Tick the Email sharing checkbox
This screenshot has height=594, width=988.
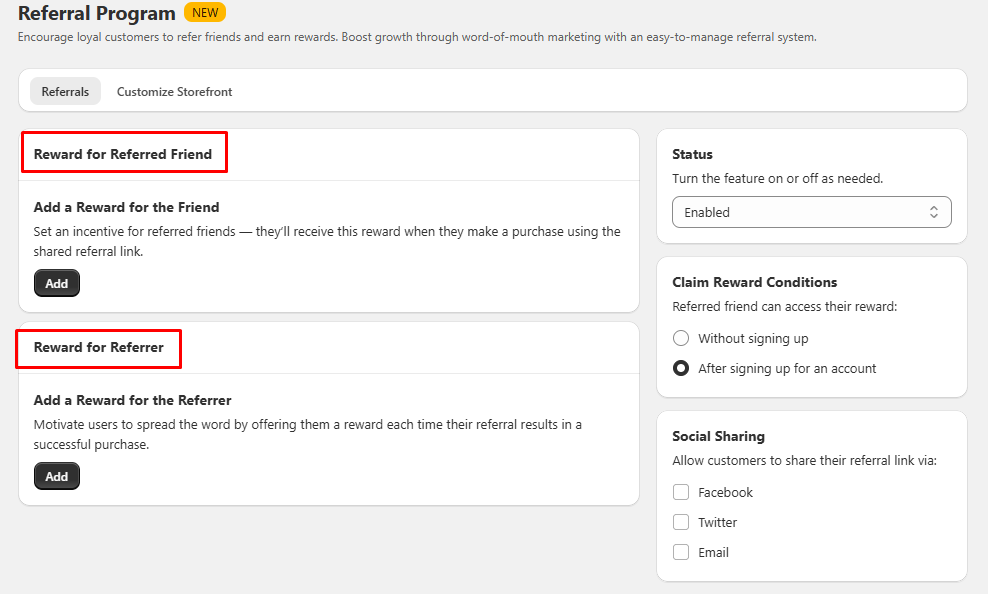pyautogui.click(x=681, y=552)
